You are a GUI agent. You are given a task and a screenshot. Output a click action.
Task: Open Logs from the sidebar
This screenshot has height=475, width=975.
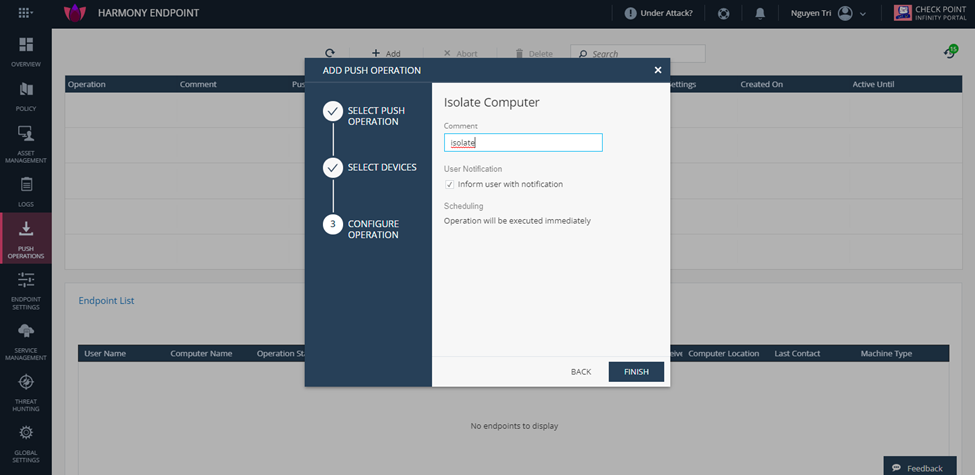(25, 191)
